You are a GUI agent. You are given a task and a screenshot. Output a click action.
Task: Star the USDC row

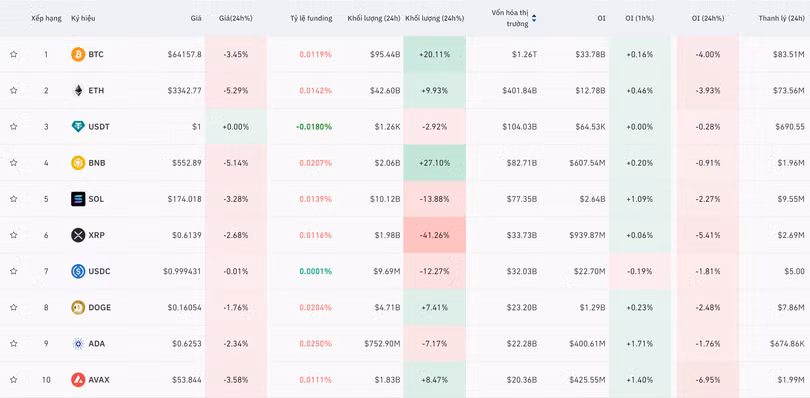coord(13,271)
